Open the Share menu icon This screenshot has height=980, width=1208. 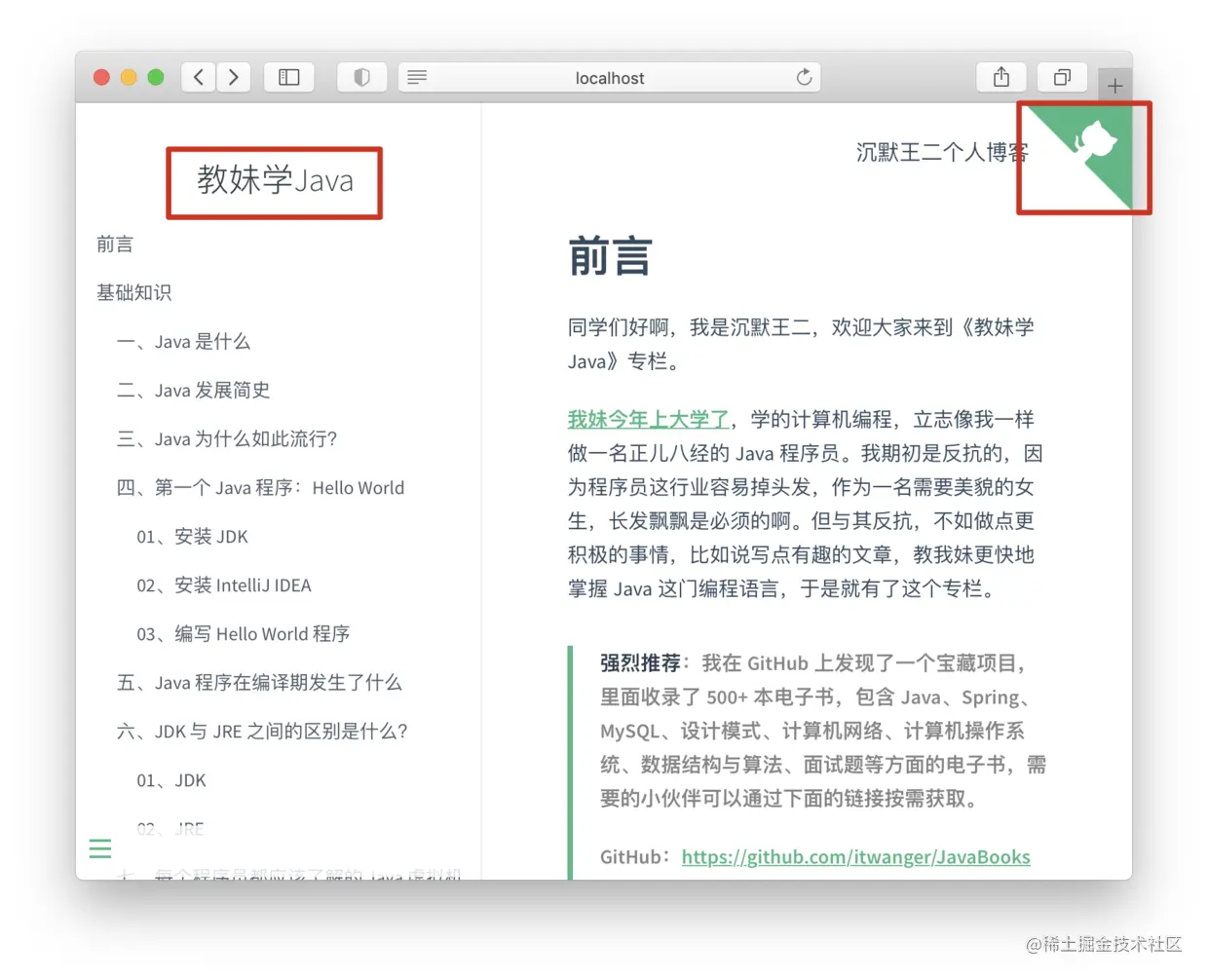coord(1001,77)
